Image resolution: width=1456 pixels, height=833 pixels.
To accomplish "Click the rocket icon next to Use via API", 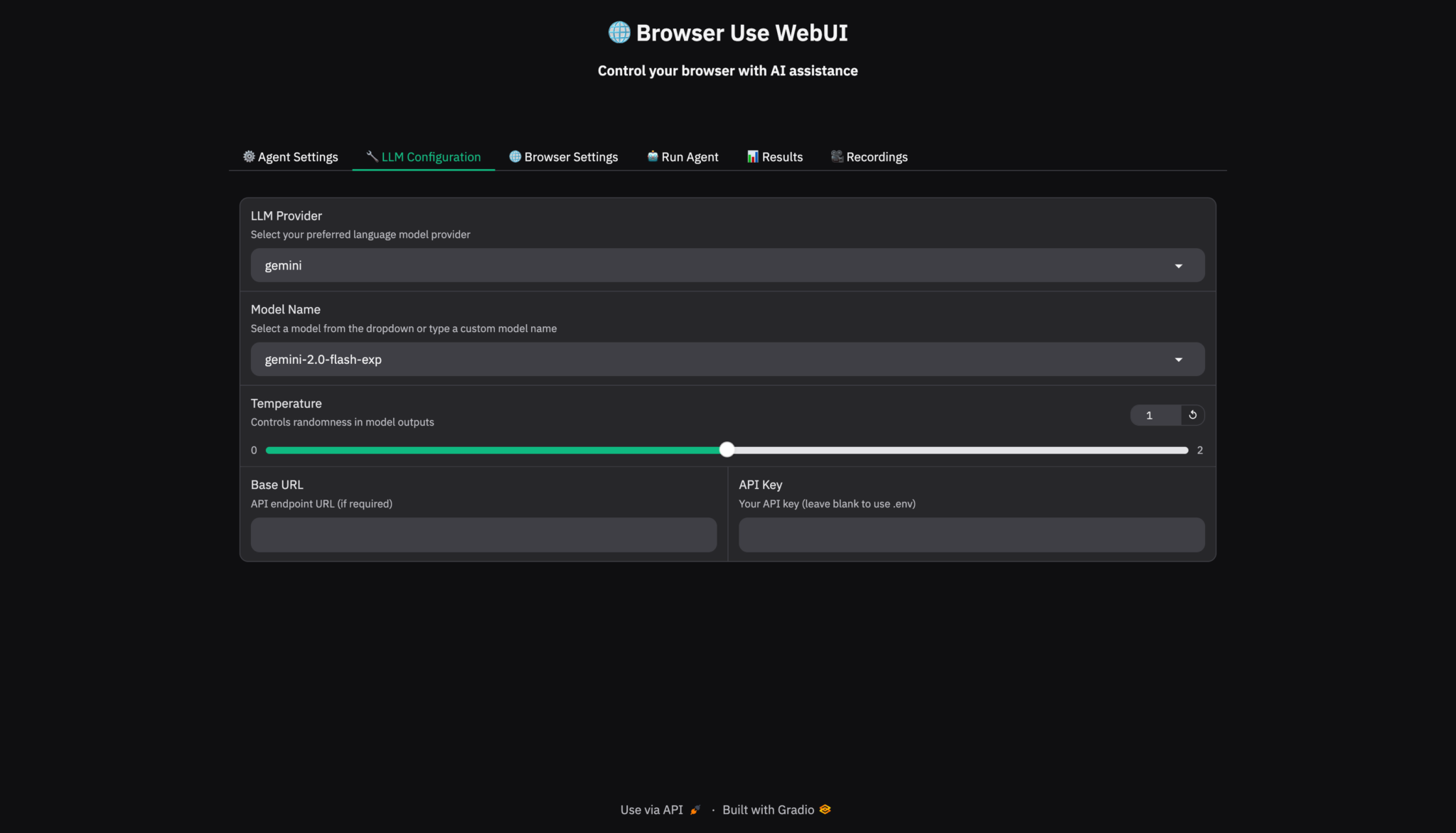I will pos(695,809).
